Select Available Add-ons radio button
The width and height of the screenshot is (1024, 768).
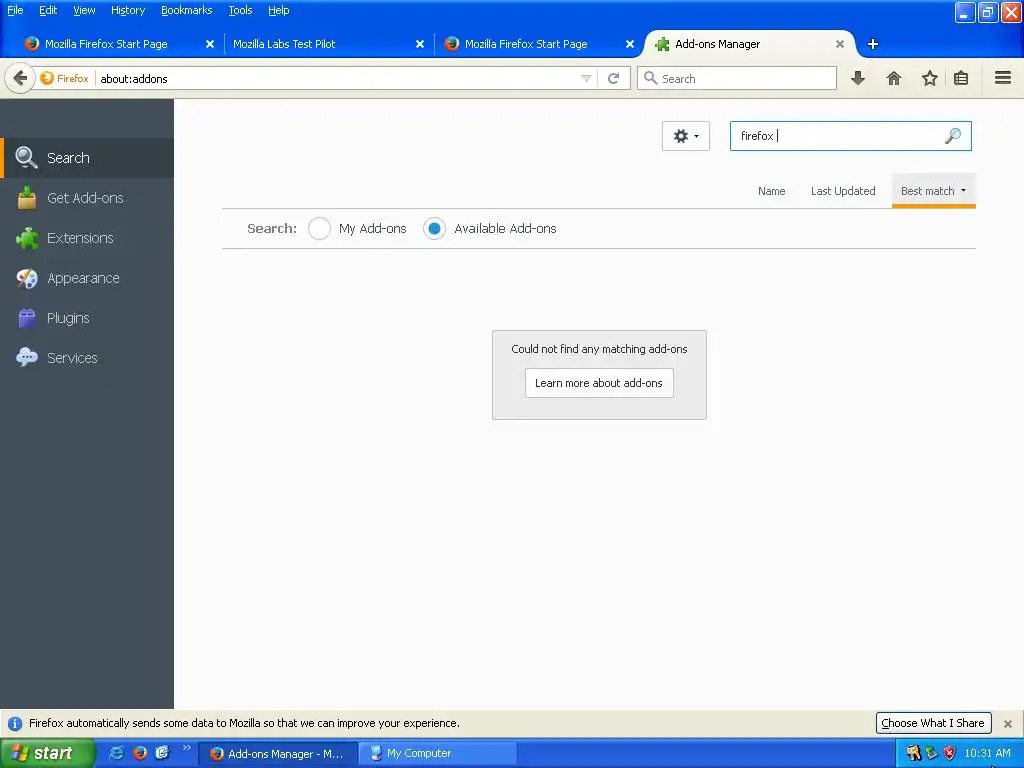[x=434, y=229]
